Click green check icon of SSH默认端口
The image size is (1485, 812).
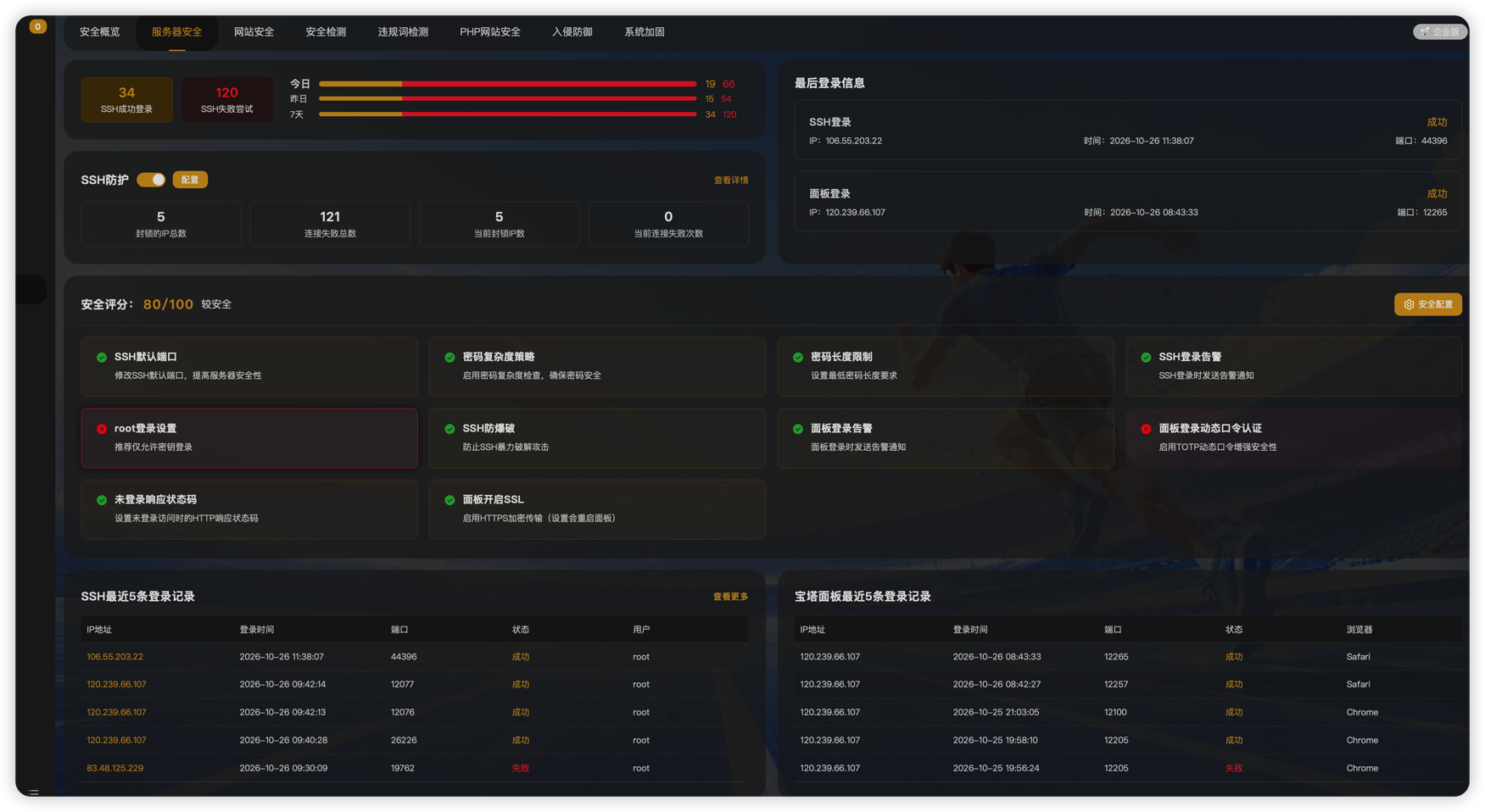point(102,358)
